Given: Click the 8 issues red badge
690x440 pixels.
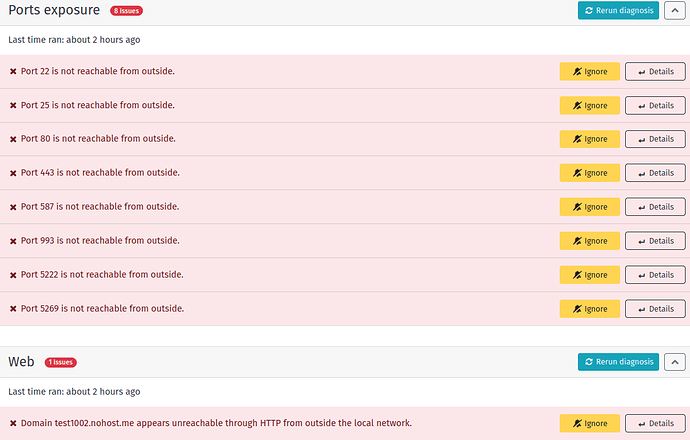Looking at the screenshot, I should point(126,11).
